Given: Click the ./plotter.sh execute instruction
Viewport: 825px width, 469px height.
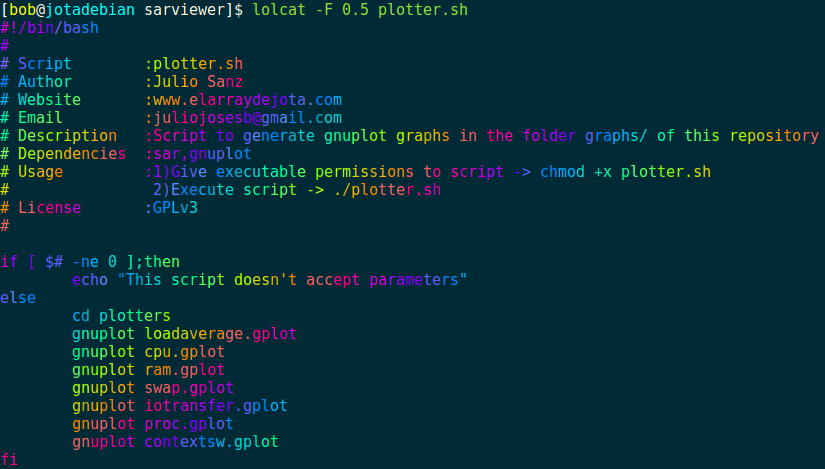Looking at the screenshot, I should (x=387, y=190).
